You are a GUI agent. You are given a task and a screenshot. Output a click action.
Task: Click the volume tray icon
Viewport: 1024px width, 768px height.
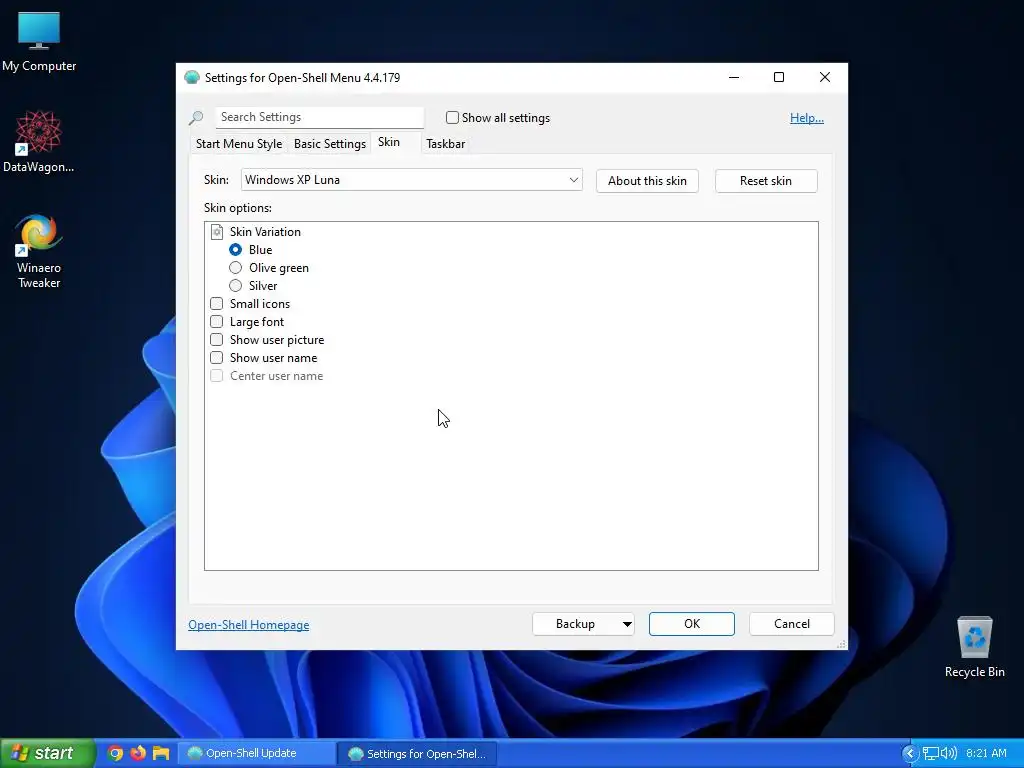(948, 754)
